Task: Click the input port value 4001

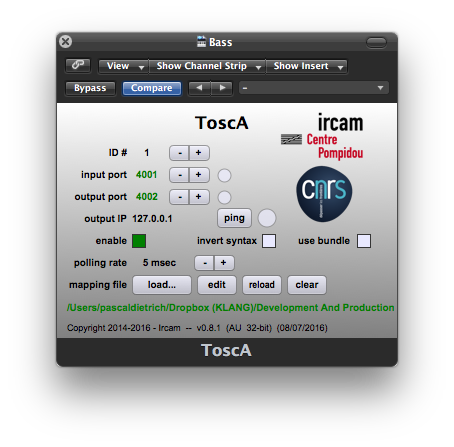Action: click(x=147, y=175)
